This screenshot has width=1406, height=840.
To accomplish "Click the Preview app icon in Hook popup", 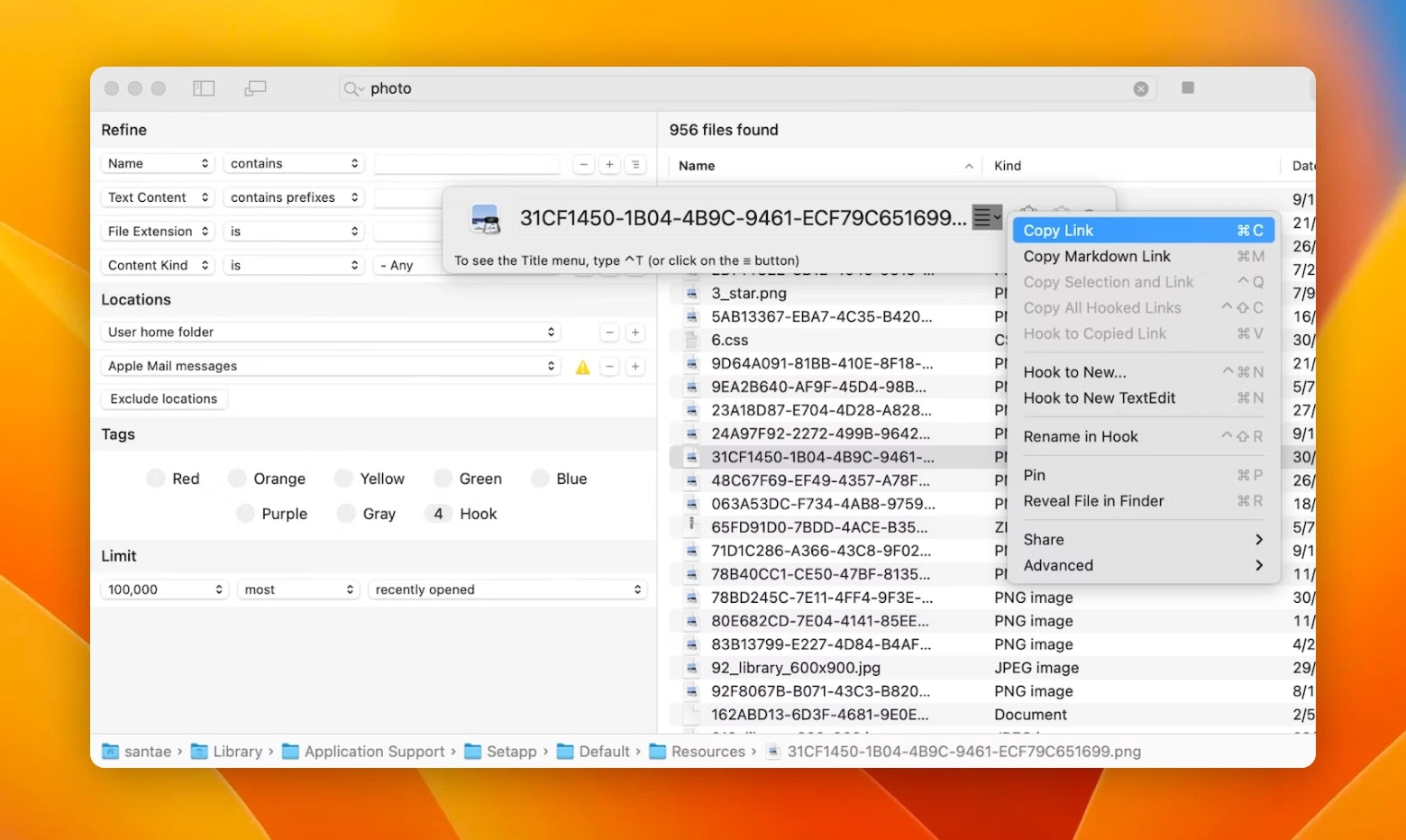I will [x=486, y=219].
